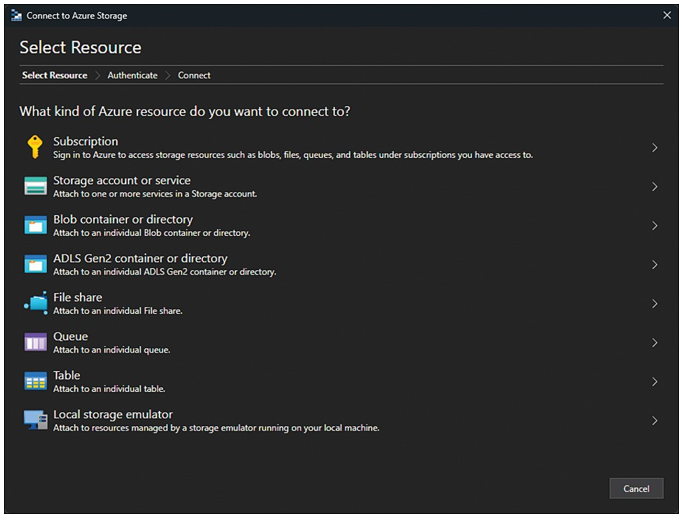
Task: Choose the Table heading
Action: click(x=67, y=375)
